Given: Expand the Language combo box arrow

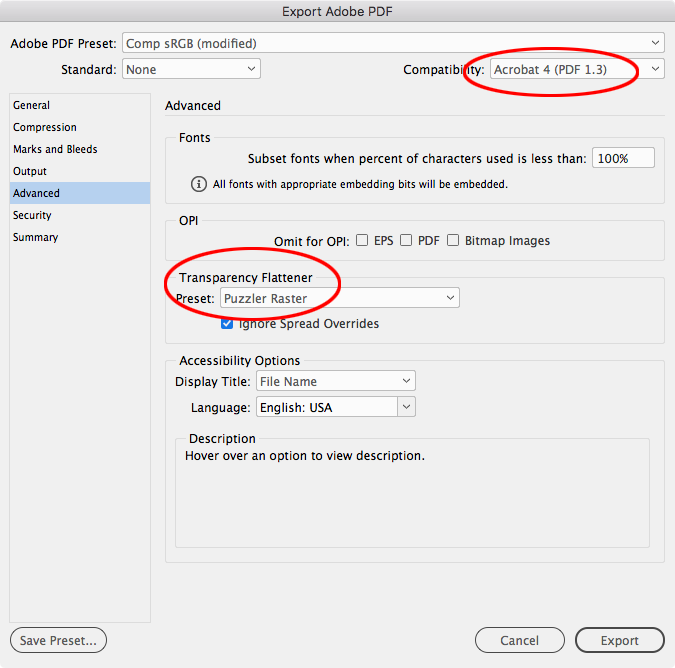Looking at the screenshot, I should point(406,407).
